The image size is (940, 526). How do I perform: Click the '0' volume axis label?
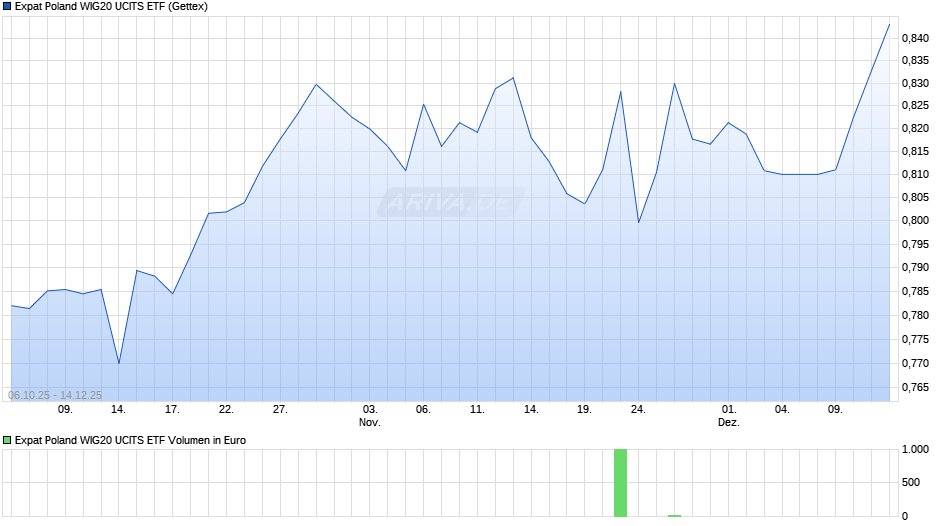905,516
